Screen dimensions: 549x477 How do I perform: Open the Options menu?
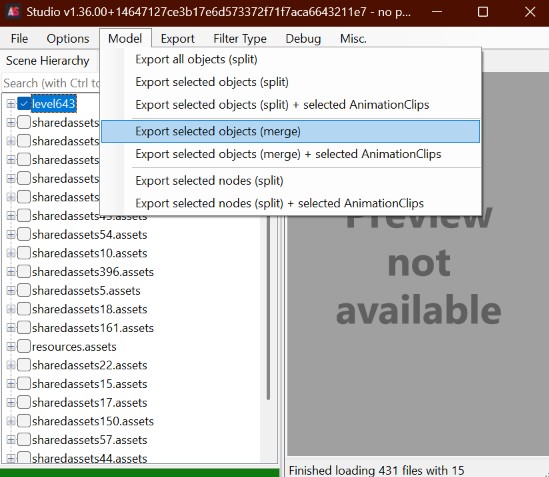(68, 39)
